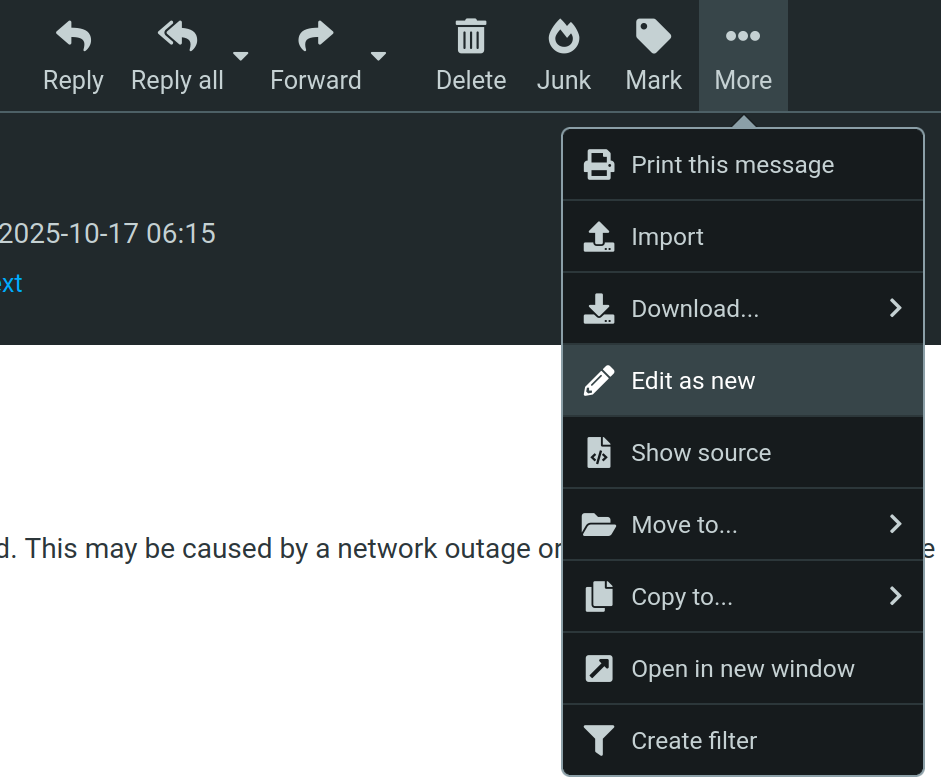Click the Forward arrow icon
Viewport: 941px width, 784px height.
tap(315, 37)
